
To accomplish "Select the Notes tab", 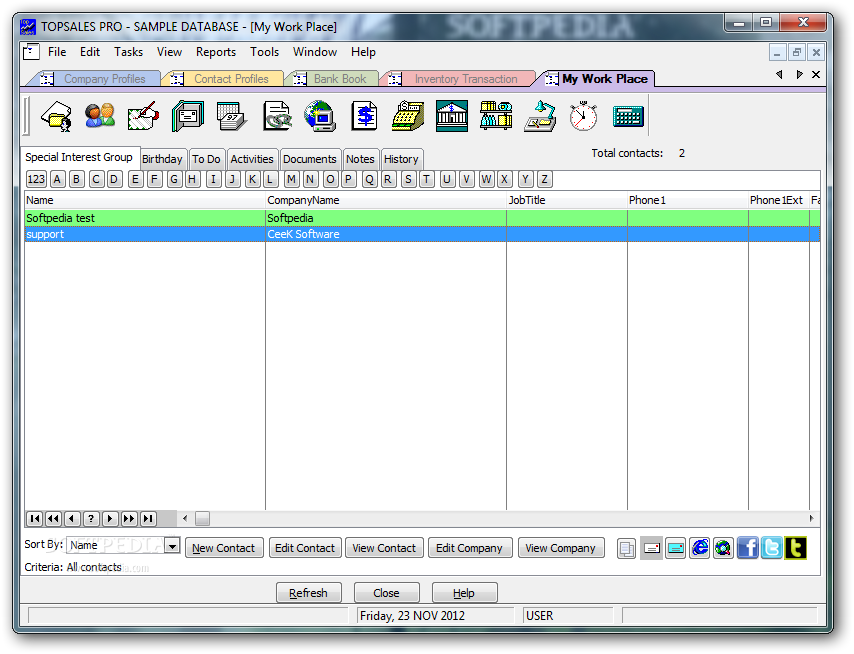I will pyautogui.click(x=361, y=159).
